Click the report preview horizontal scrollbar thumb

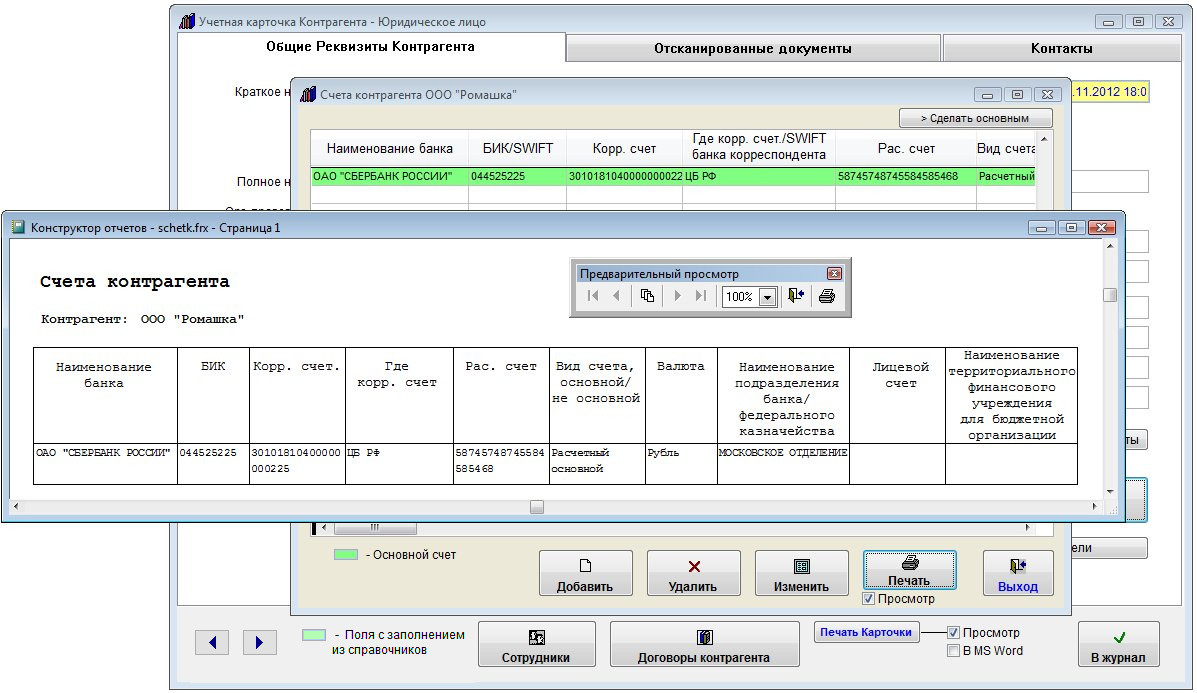point(537,507)
